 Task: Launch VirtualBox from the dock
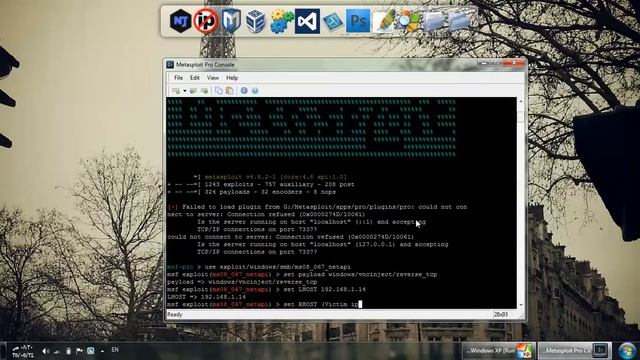[256, 21]
